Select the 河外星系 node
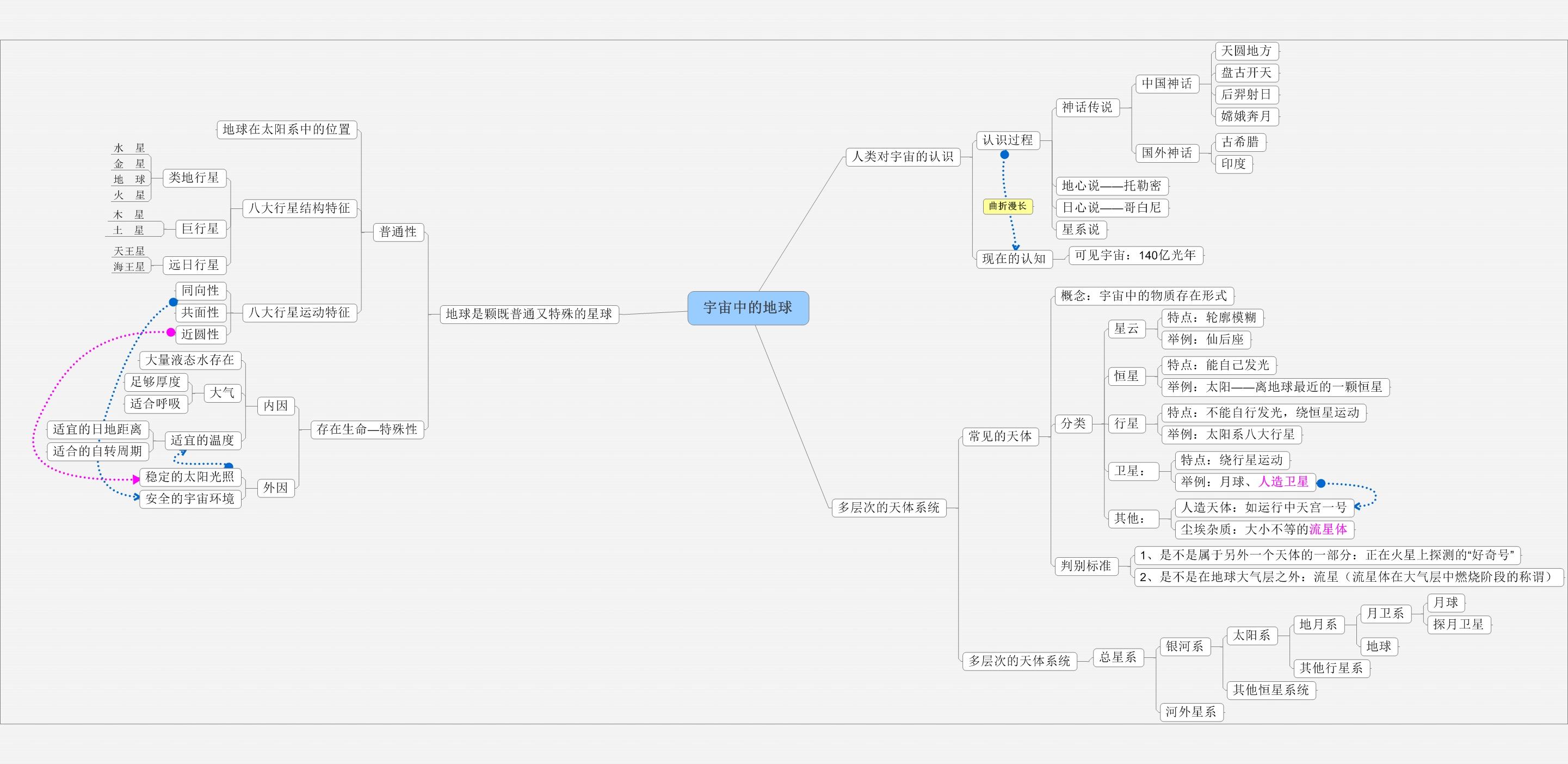1568x764 pixels. 1191,712
